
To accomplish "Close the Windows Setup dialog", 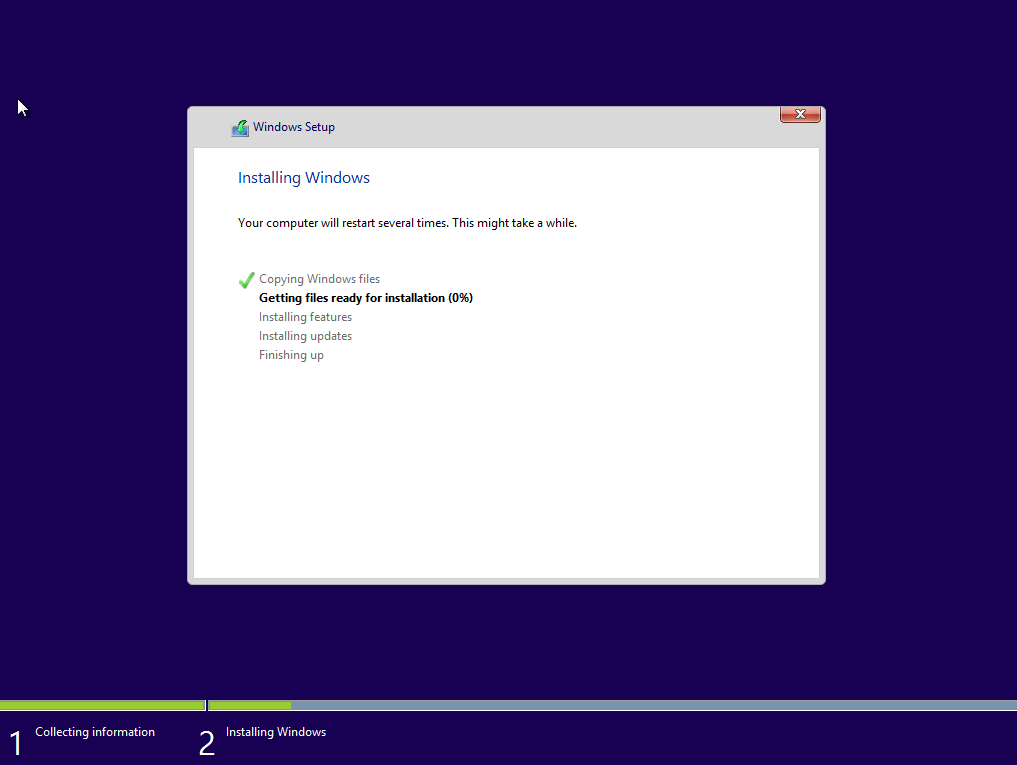I will tap(800, 114).
